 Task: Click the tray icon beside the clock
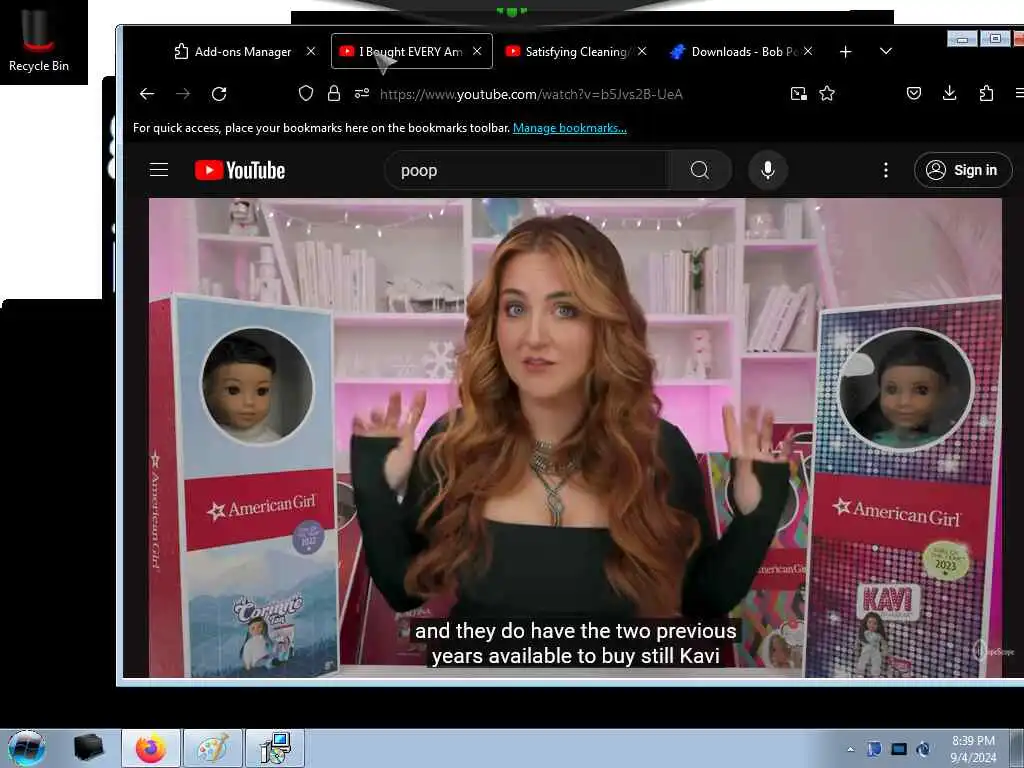click(x=923, y=749)
